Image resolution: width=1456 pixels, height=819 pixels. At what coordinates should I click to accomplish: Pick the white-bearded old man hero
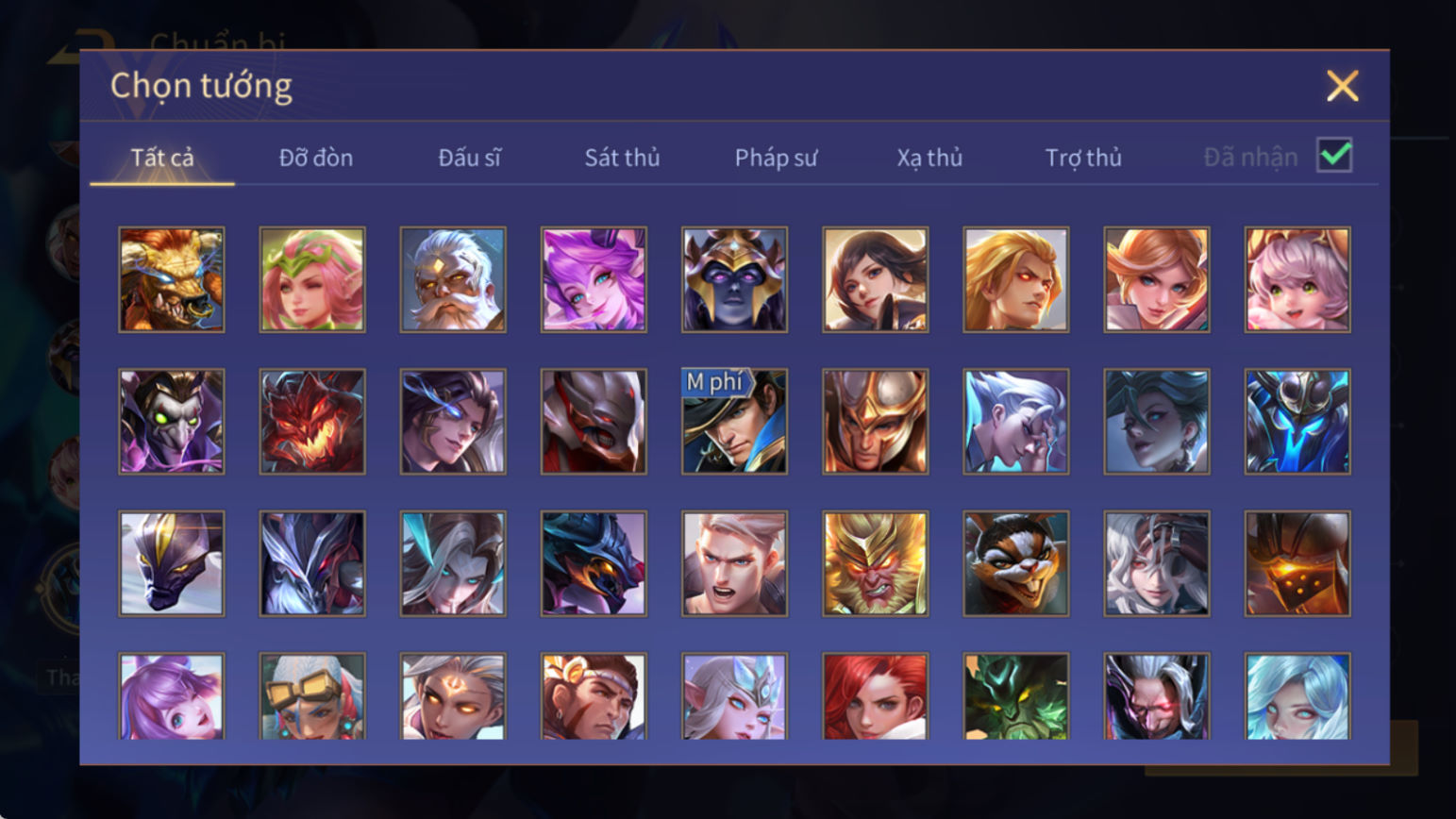click(453, 279)
